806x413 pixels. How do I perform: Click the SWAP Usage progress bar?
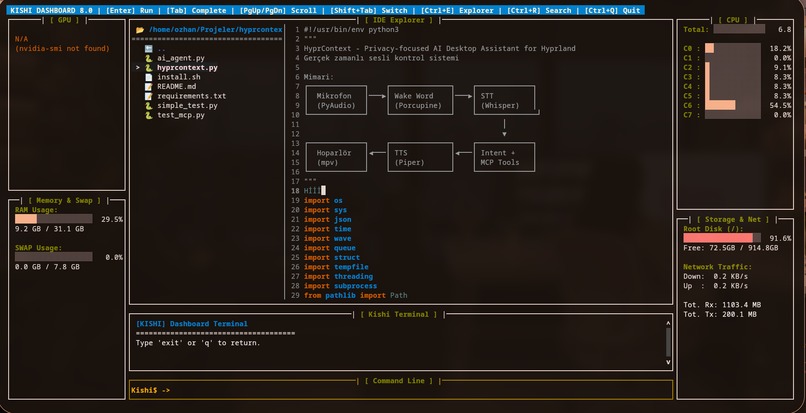tap(53, 257)
